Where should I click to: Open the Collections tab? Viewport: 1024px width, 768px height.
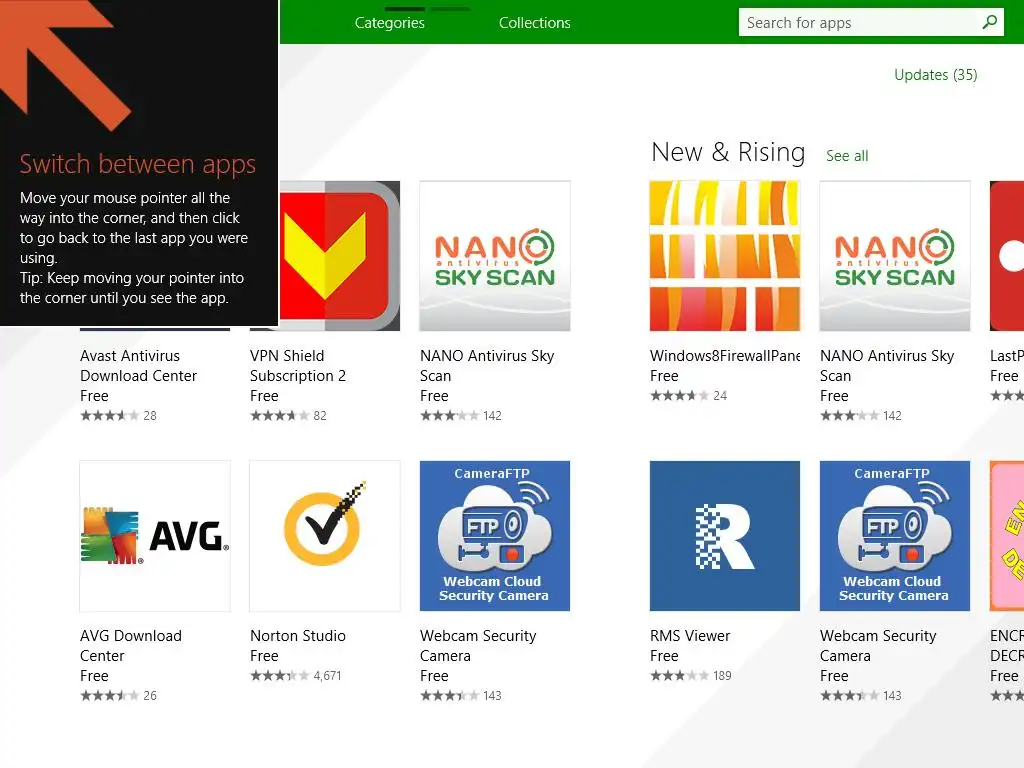pyautogui.click(x=534, y=23)
